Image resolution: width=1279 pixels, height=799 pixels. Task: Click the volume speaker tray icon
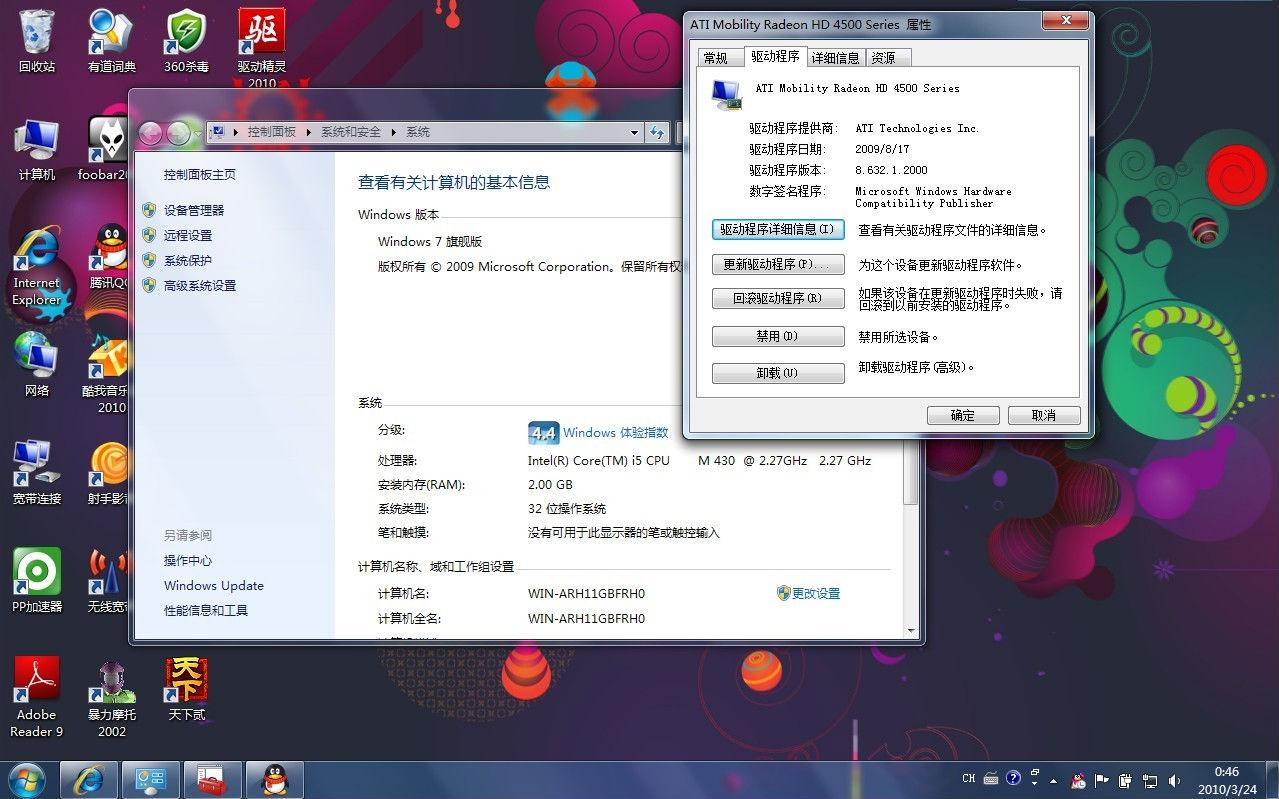(1174, 780)
